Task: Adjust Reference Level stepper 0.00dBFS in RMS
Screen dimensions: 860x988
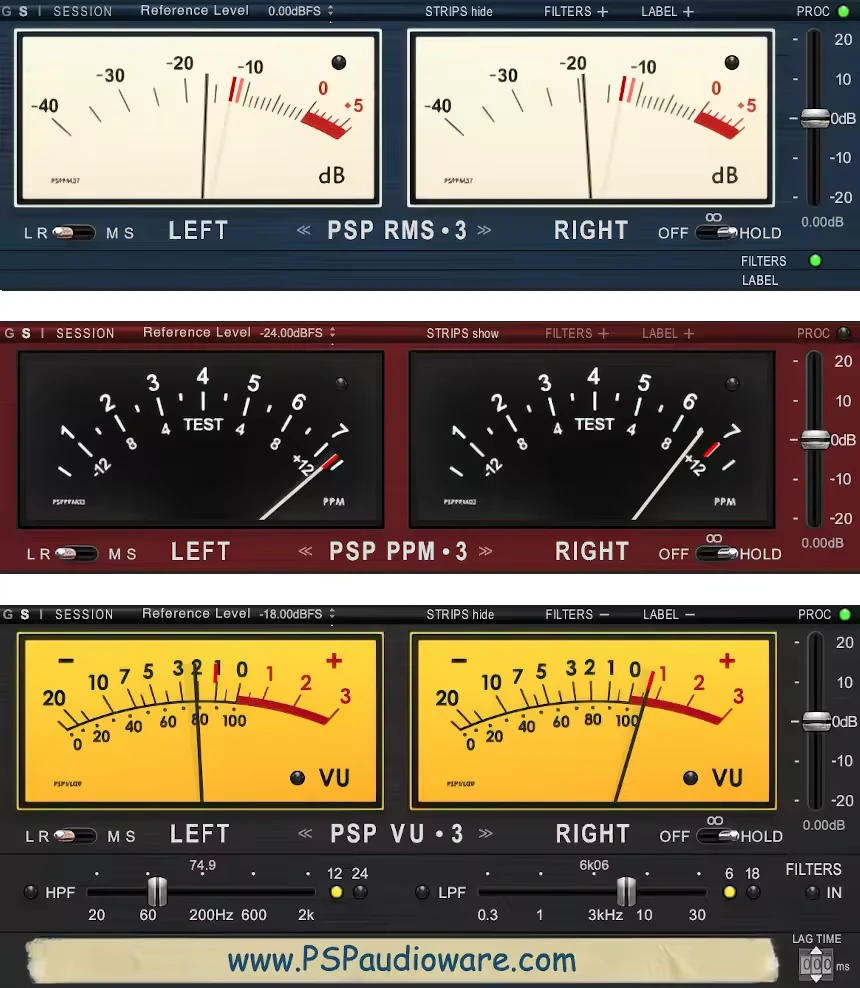Action: [x=331, y=11]
